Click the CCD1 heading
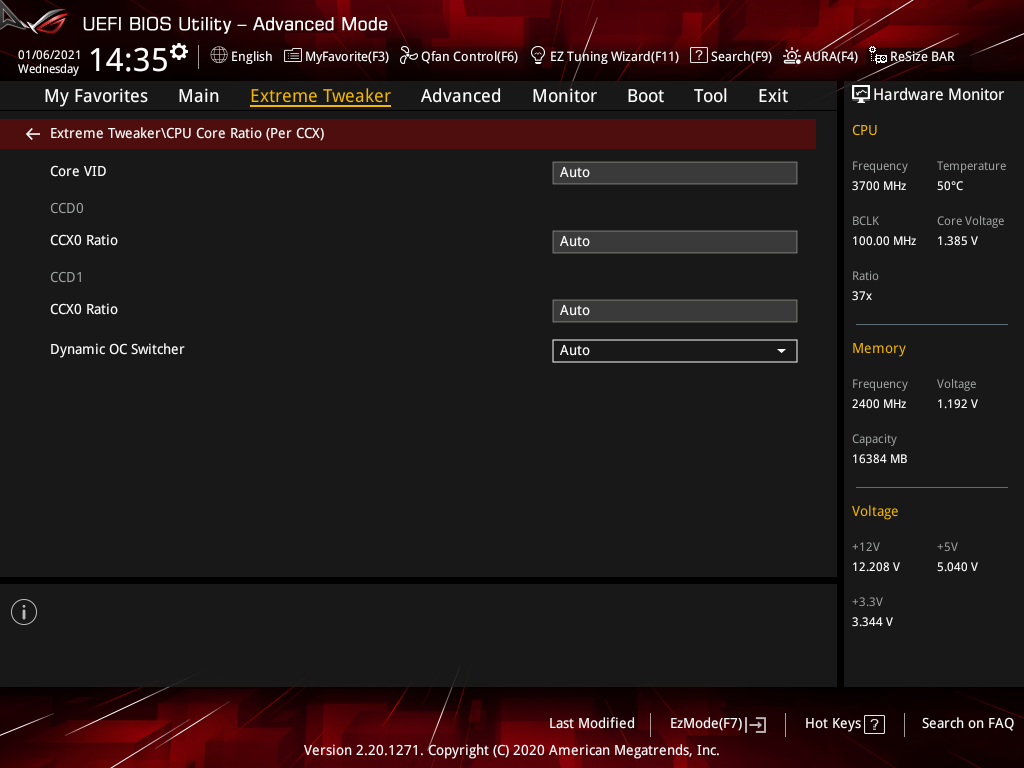The image size is (1024, 768). [x=67, y=278]
